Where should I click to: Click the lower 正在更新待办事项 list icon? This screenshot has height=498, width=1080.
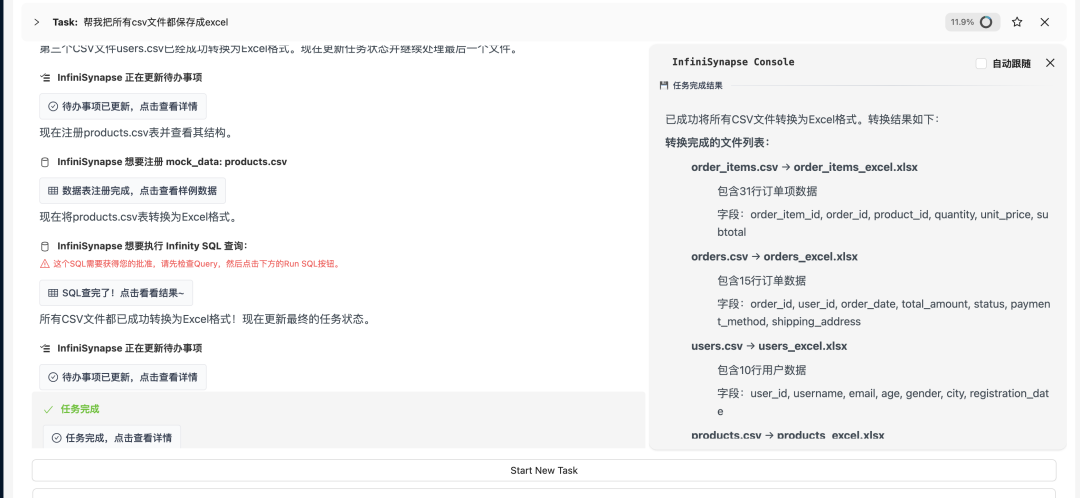point(45,349)
